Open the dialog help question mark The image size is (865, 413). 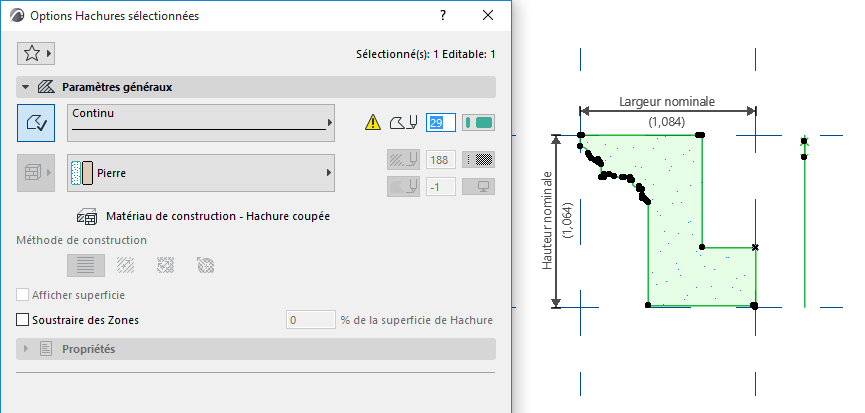pyautogui.click(x=443, y=16)
